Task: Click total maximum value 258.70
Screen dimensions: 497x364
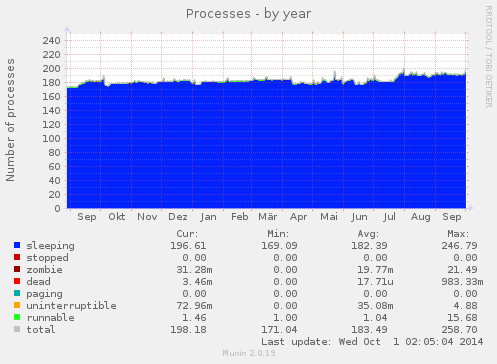Action: click(459, 330)
